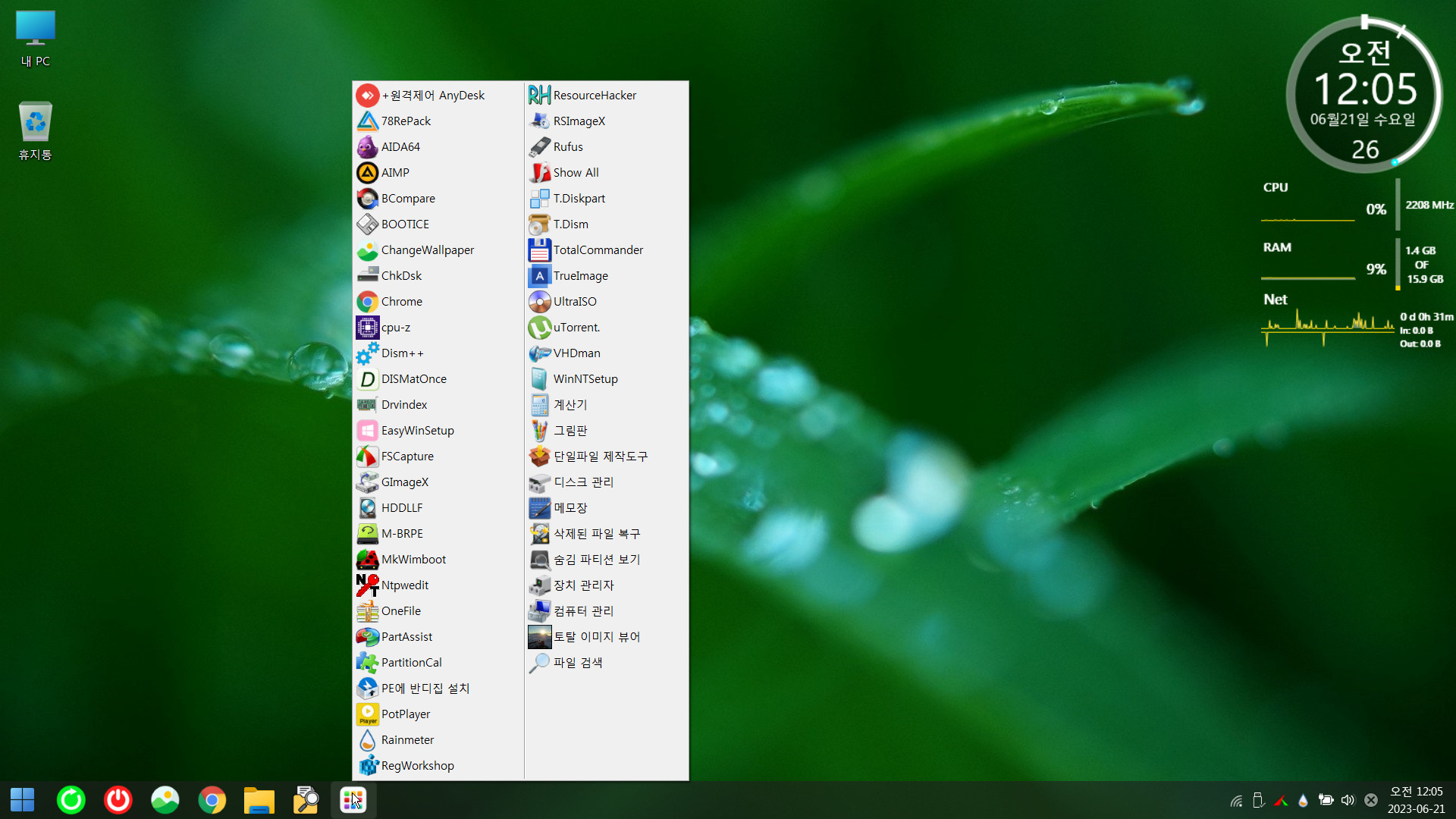
Task: Launch MkWimboot icon
Action: pos(368,560)
